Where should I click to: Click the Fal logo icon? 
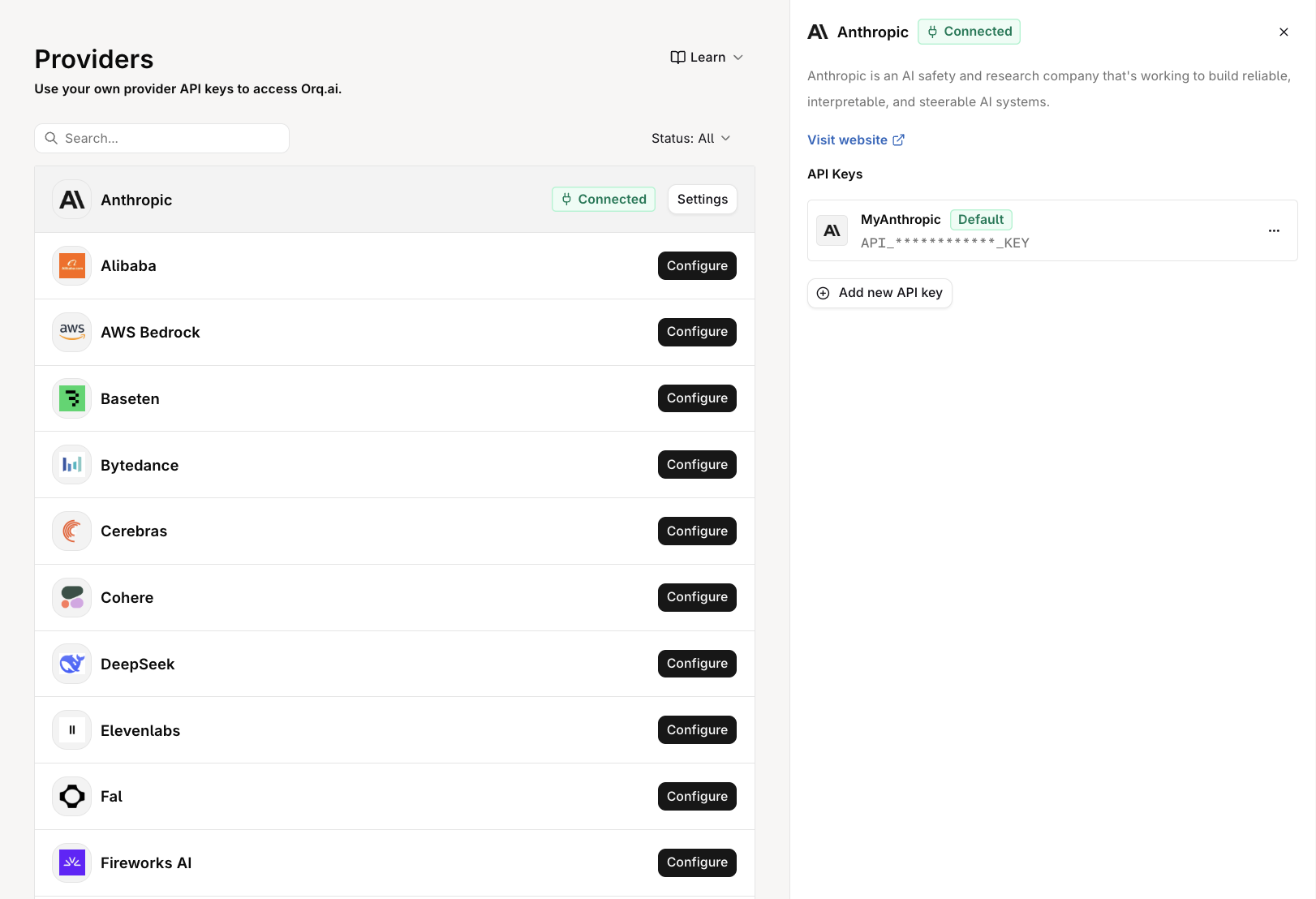(72, 797)
